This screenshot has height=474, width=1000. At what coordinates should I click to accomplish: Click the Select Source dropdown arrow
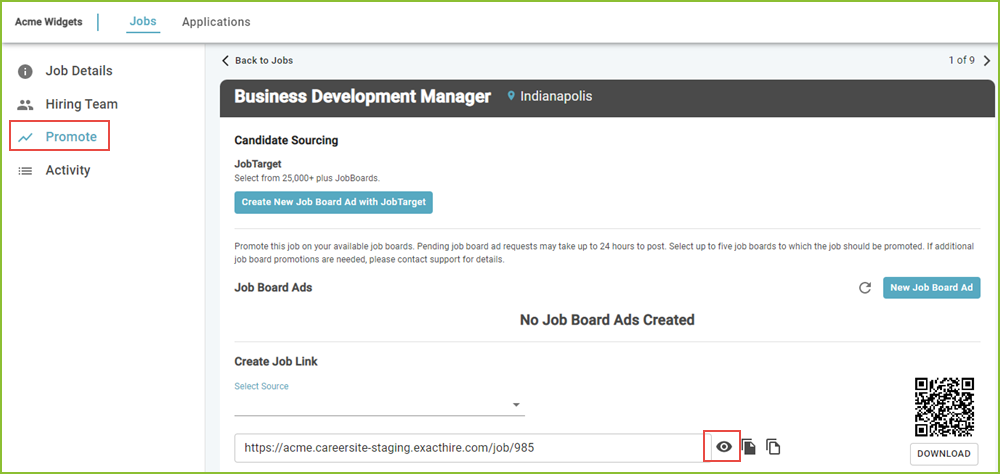click(x=516, y=405)
